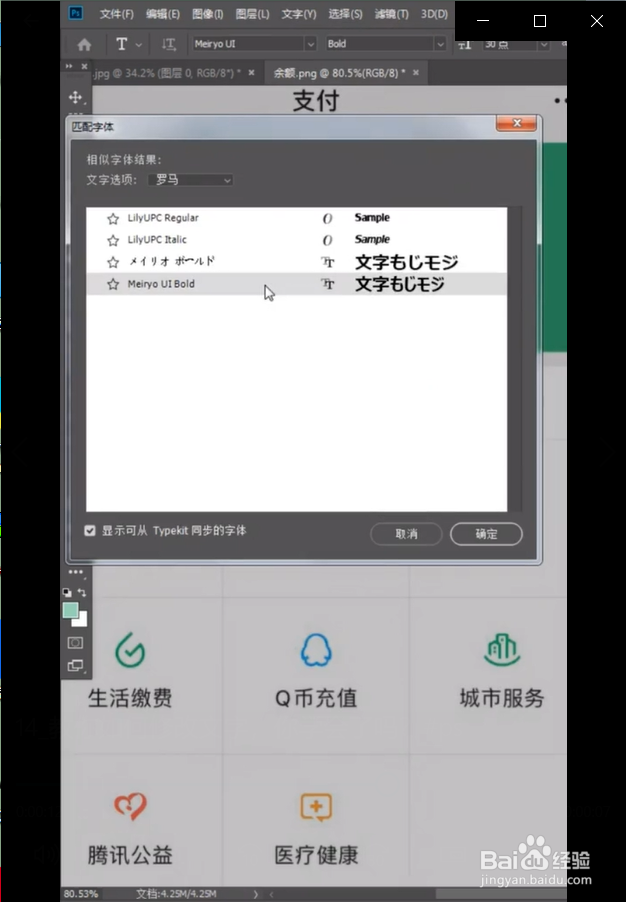Select the Move tool
This screenshot has width=626, height=902.
pos(75,97)
